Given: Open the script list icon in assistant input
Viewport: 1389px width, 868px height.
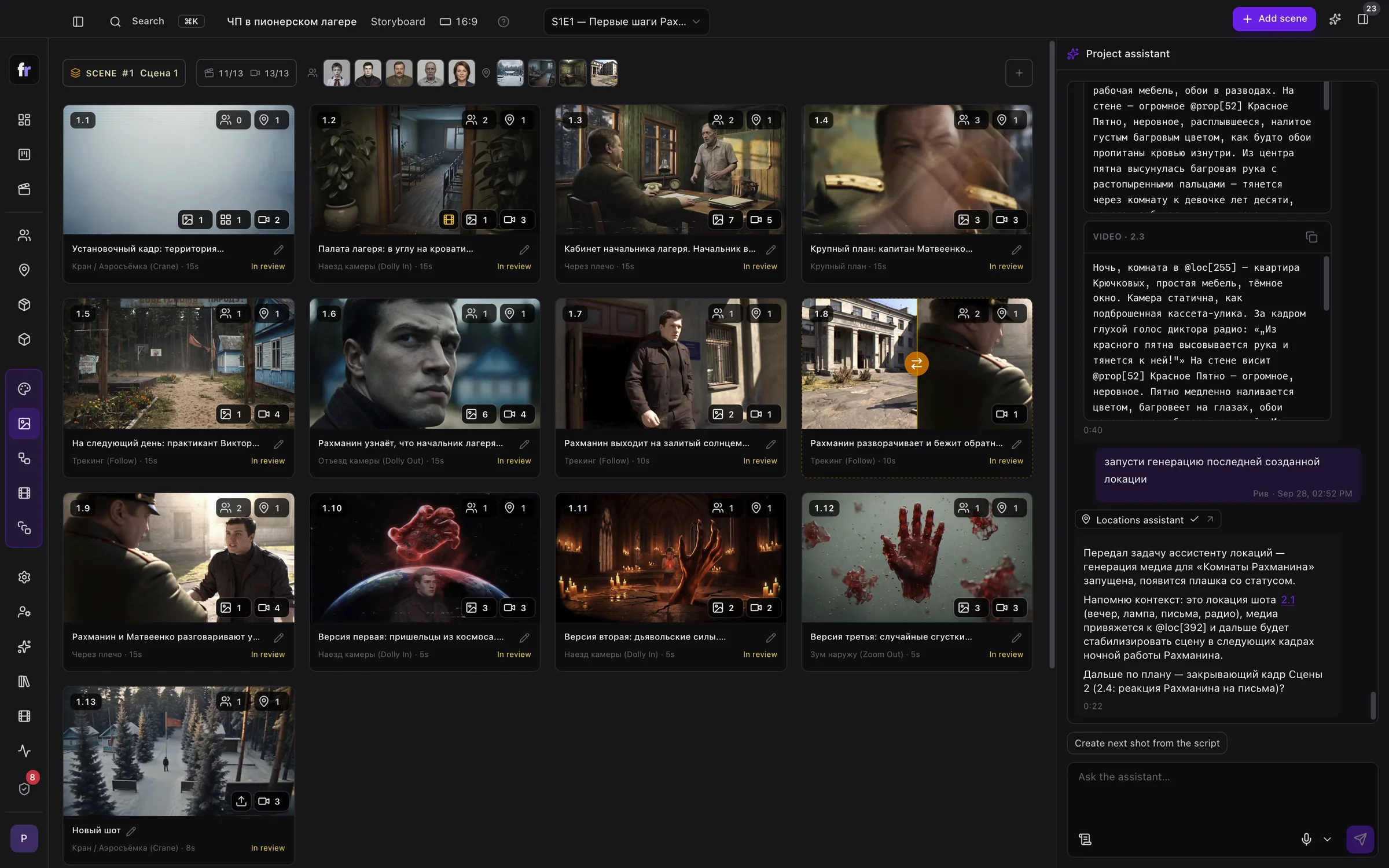Looking at the screenshot, I should point(1085,839).
